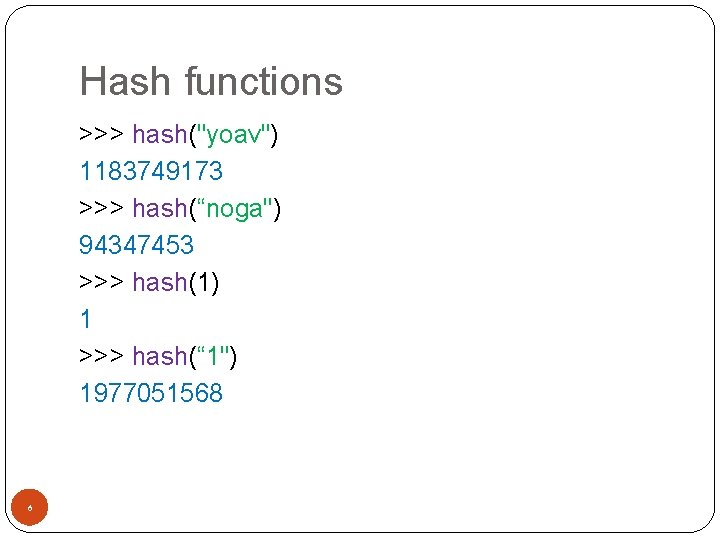Click the first >>> prompt symbol
Viewport: 720px width, 540px height.
coord(101,134)
